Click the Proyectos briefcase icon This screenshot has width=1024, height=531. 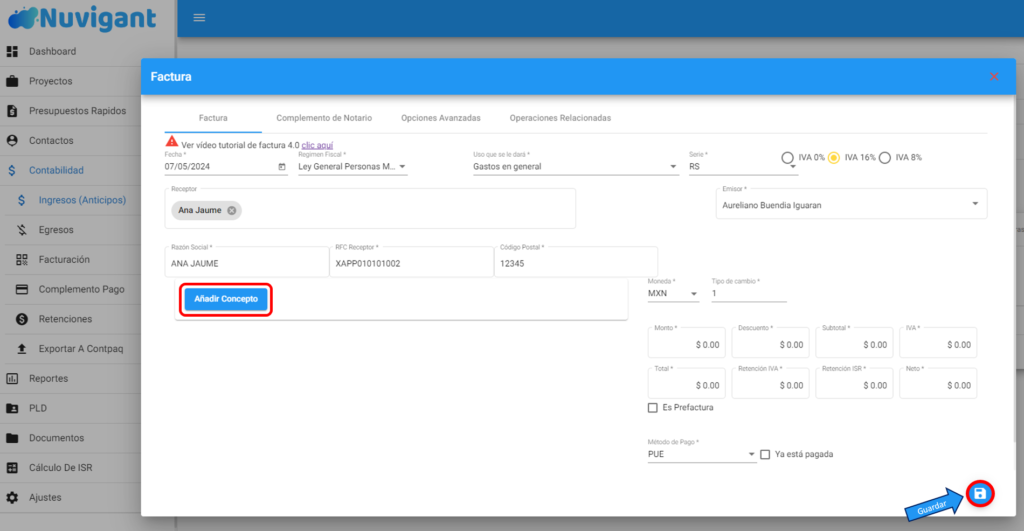12,81
